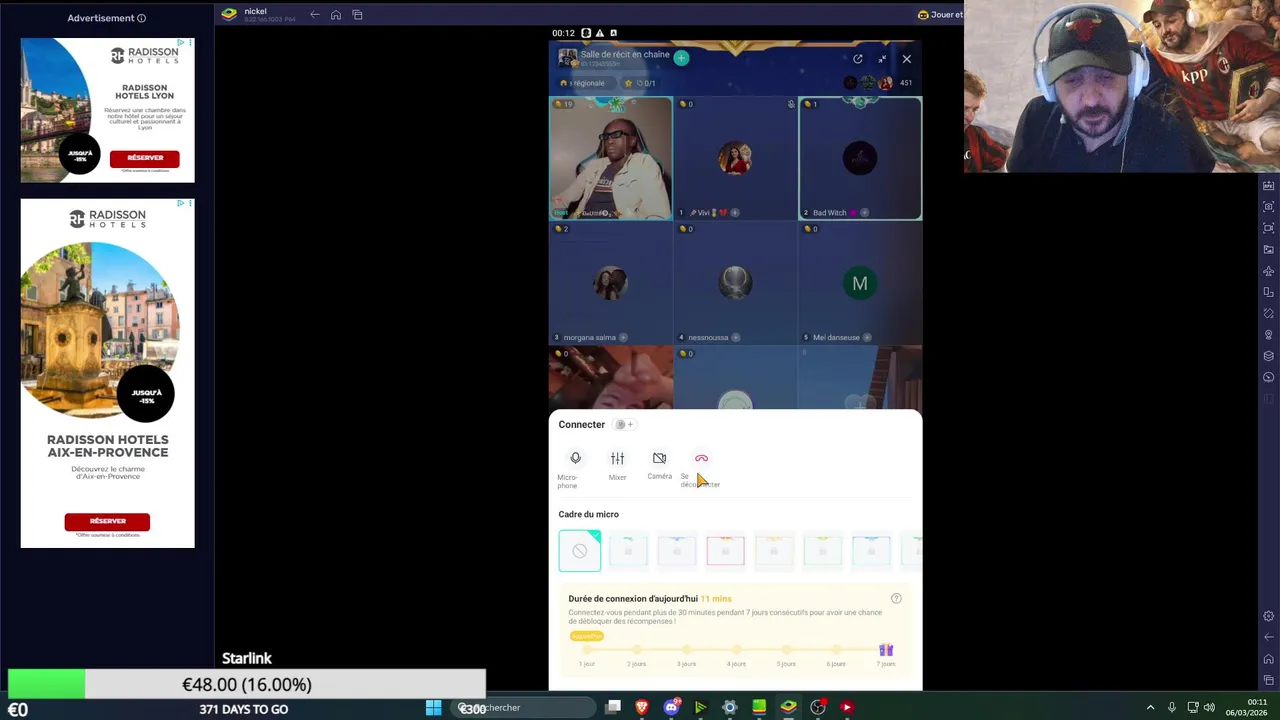Open the taskbar volume control

pyautogui.click(x=1209, y=707)
